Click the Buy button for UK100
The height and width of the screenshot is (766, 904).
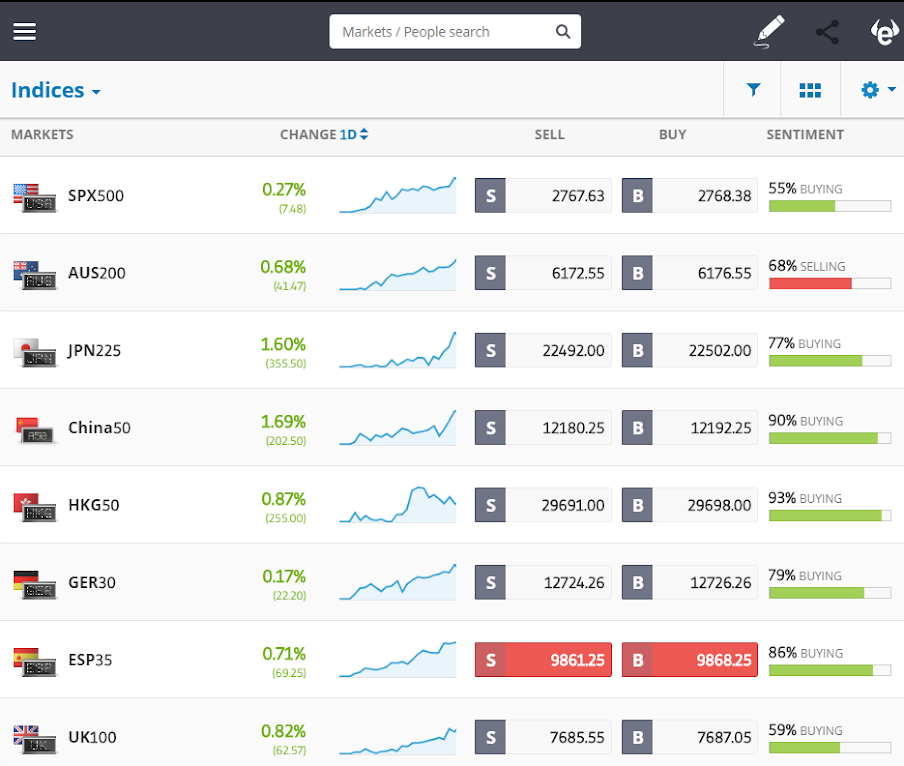tap(690, 737)
